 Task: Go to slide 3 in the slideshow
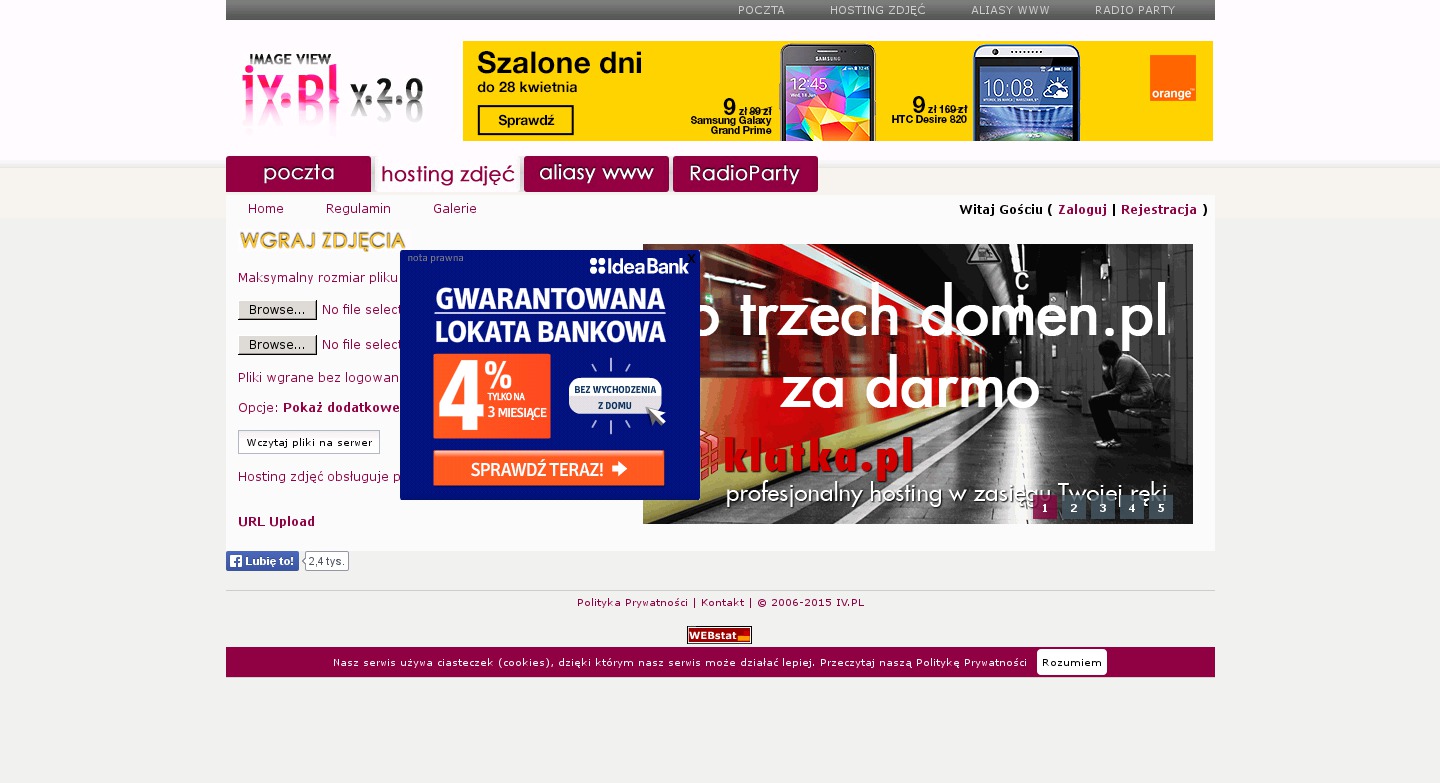1102,508
